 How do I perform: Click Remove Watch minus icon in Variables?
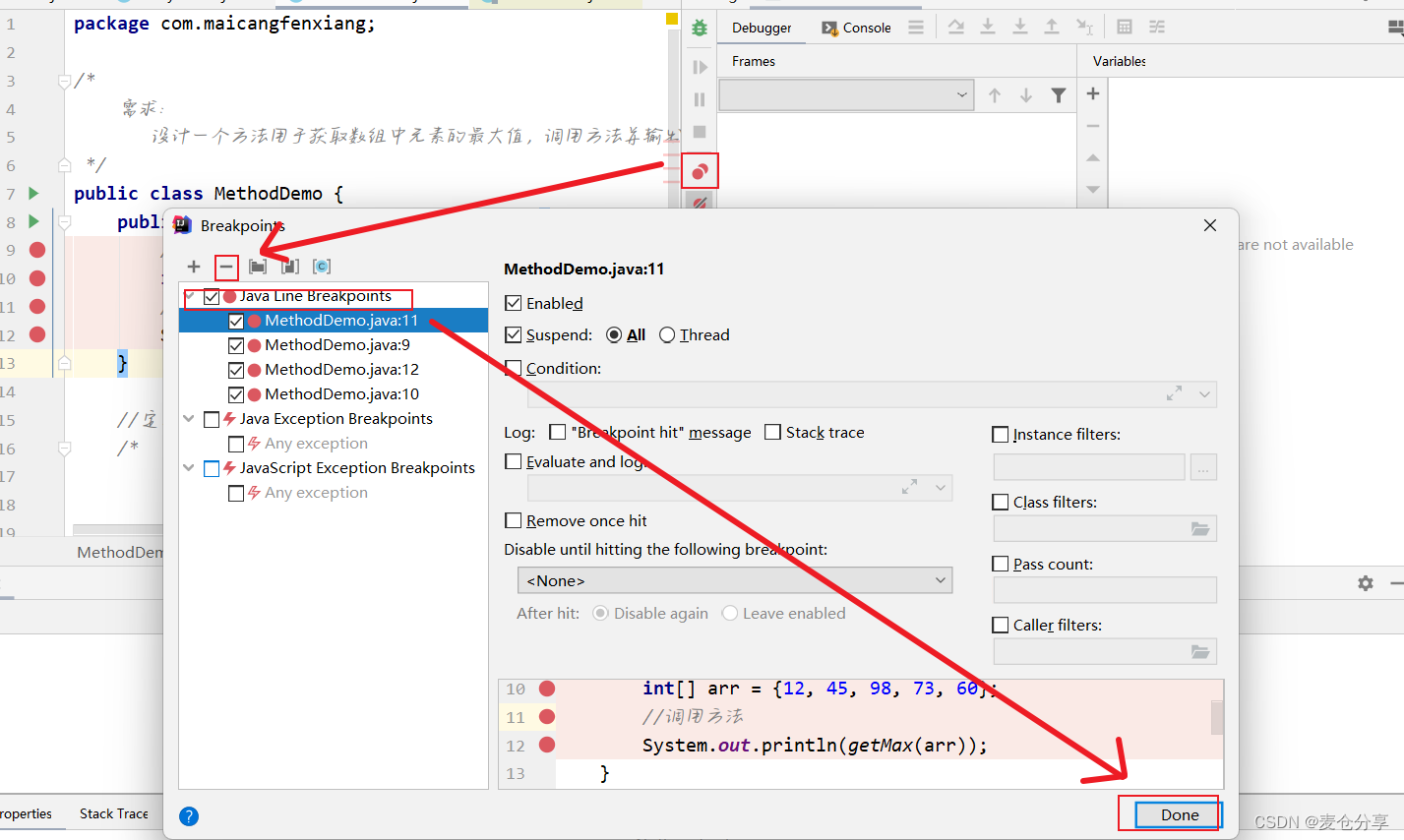tap(1093, 126)
